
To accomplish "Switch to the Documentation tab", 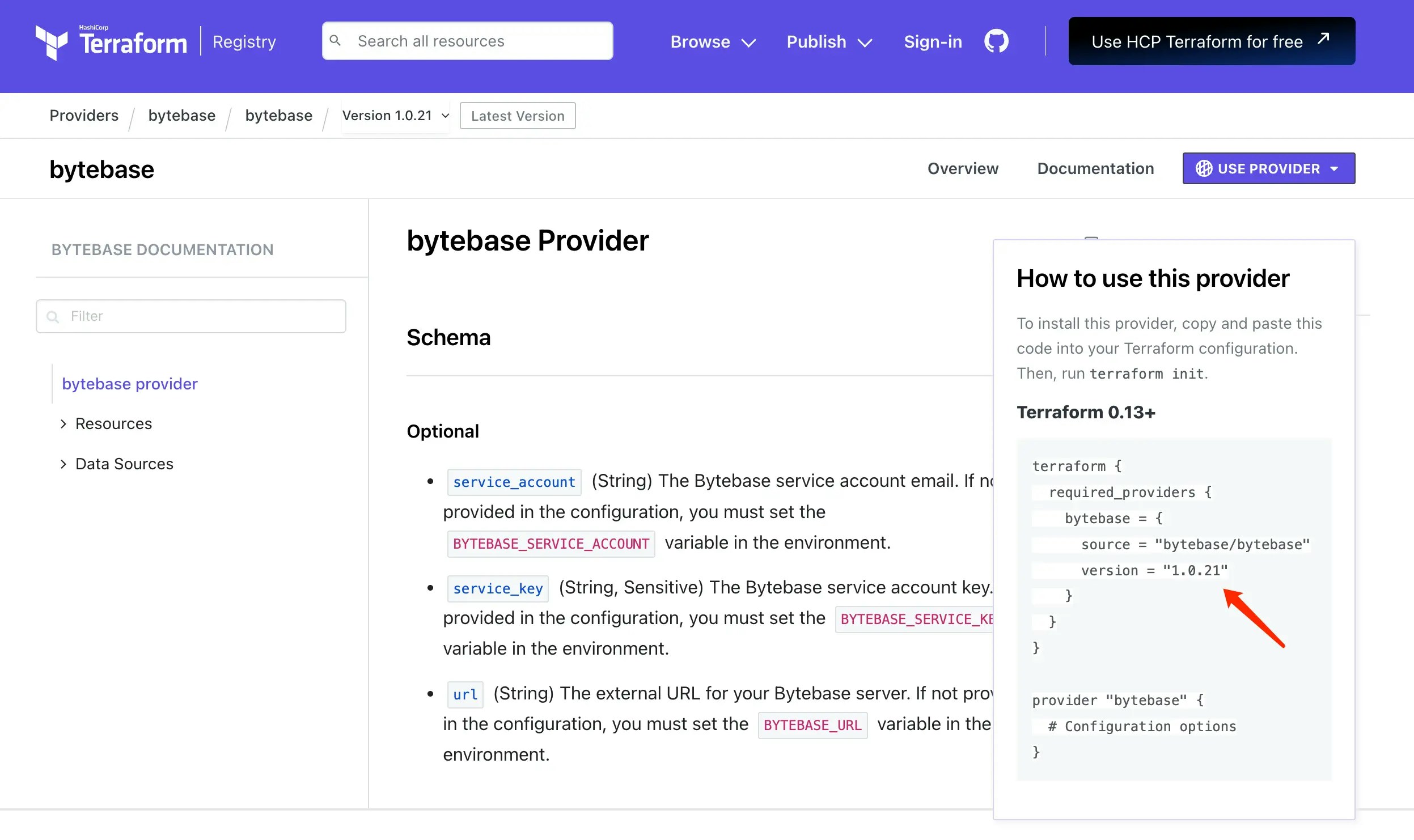I will [1095, 168].
